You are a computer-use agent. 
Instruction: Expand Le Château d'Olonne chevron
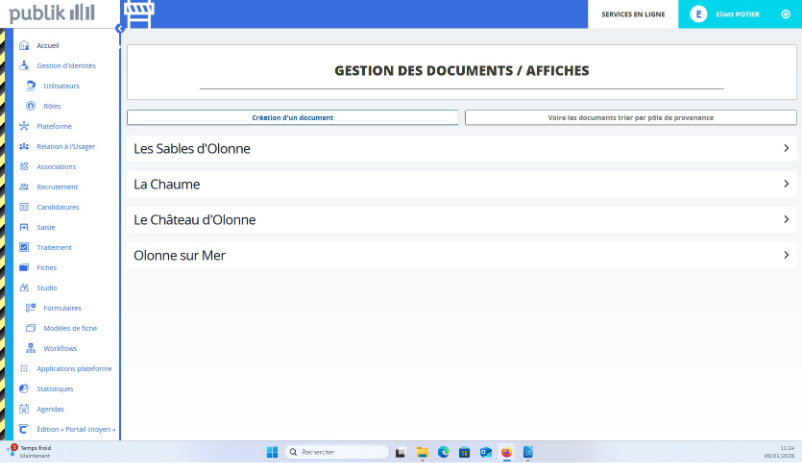(786, 219)
